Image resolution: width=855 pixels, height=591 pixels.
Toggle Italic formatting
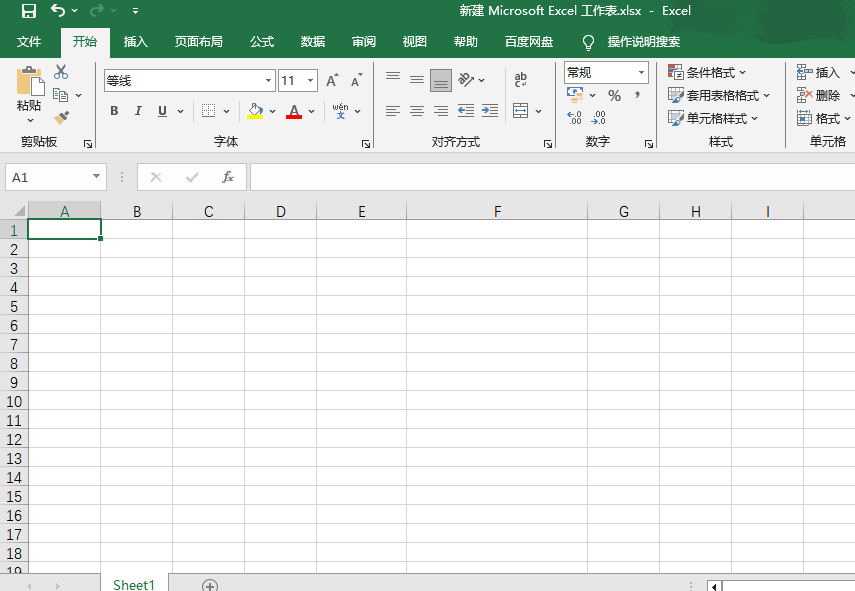coord(138,111)
